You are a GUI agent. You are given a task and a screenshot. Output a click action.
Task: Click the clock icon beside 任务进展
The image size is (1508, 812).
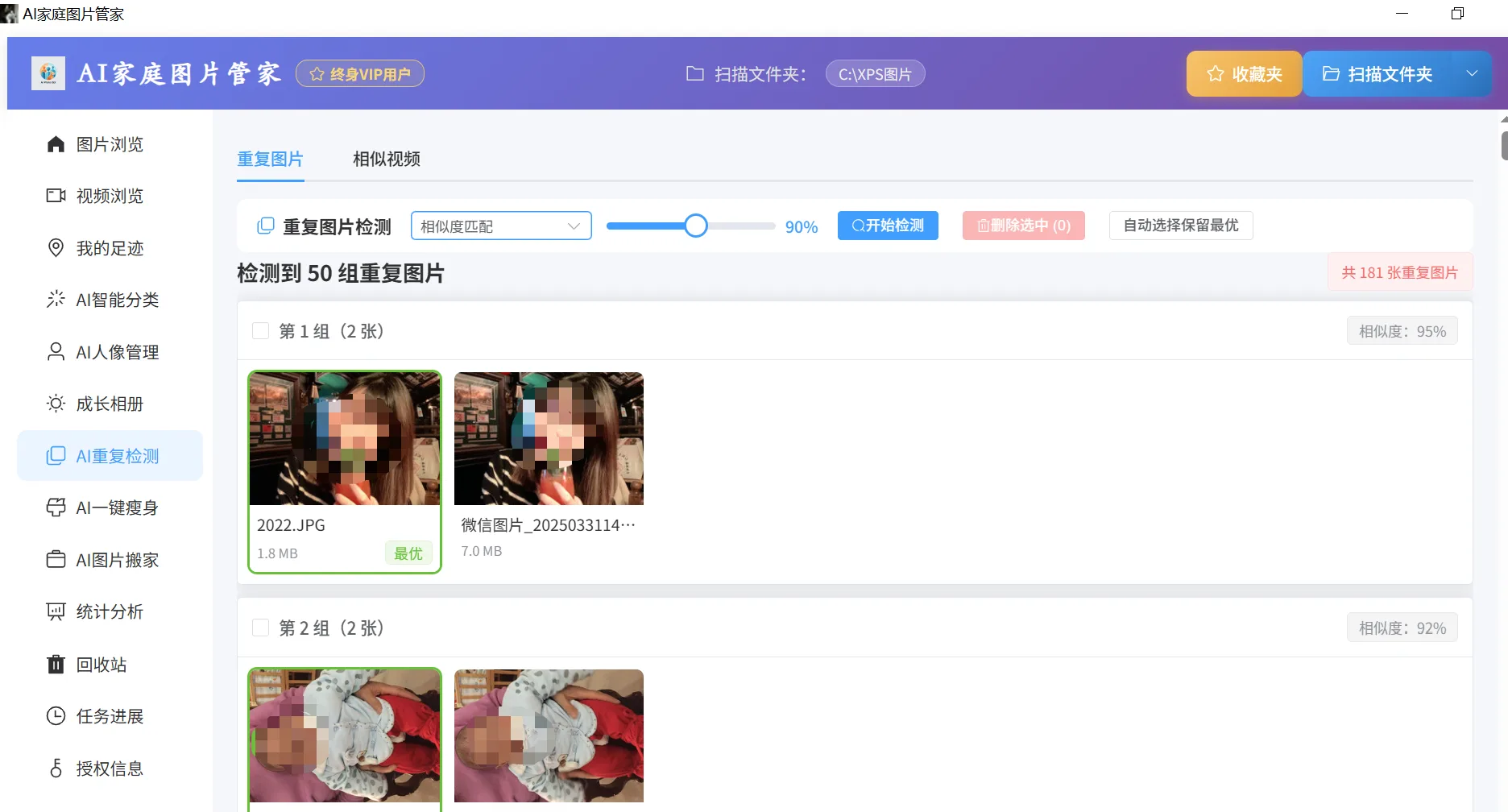pos(56,715)
